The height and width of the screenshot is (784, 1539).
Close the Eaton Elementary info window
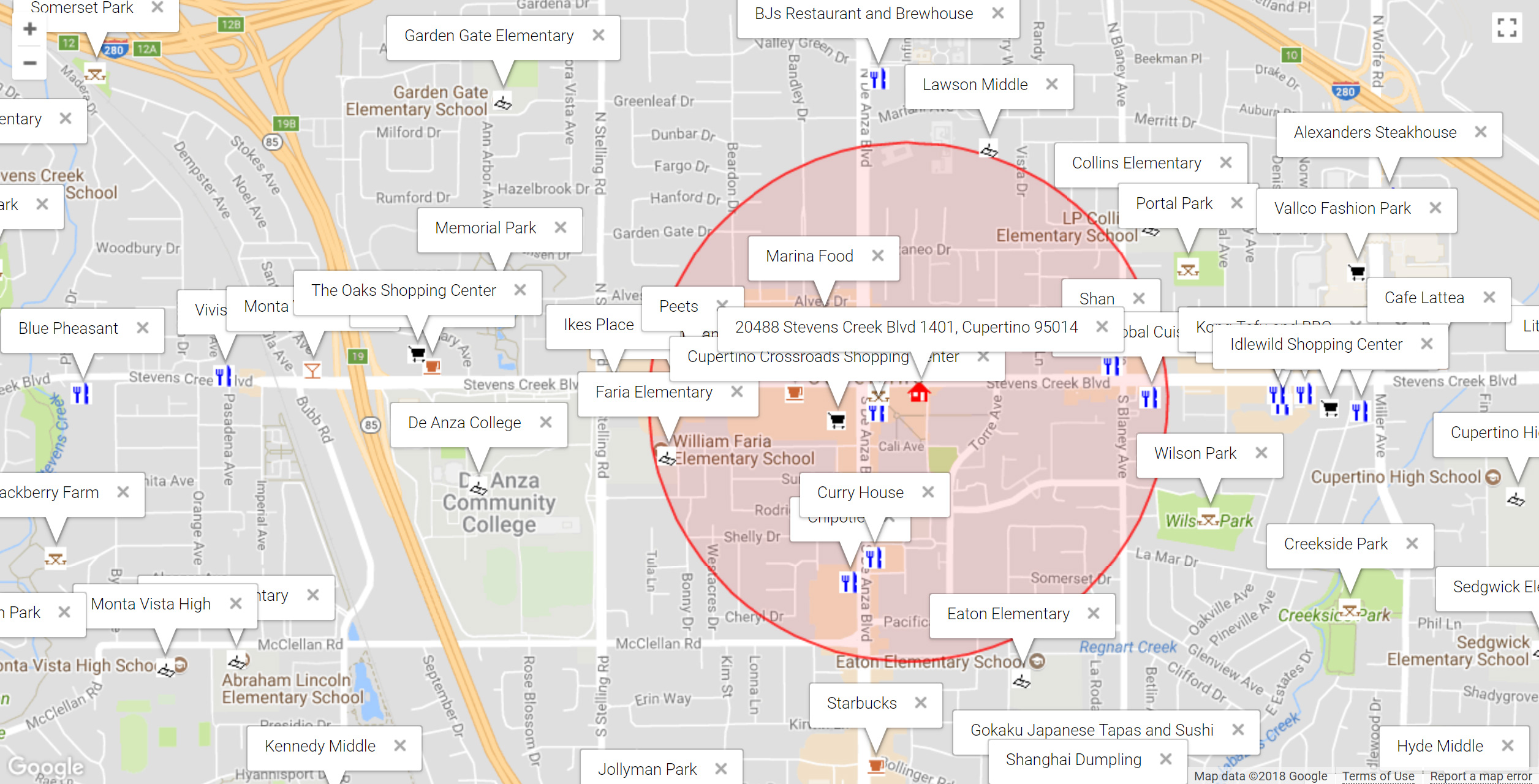click(1094, 613)
